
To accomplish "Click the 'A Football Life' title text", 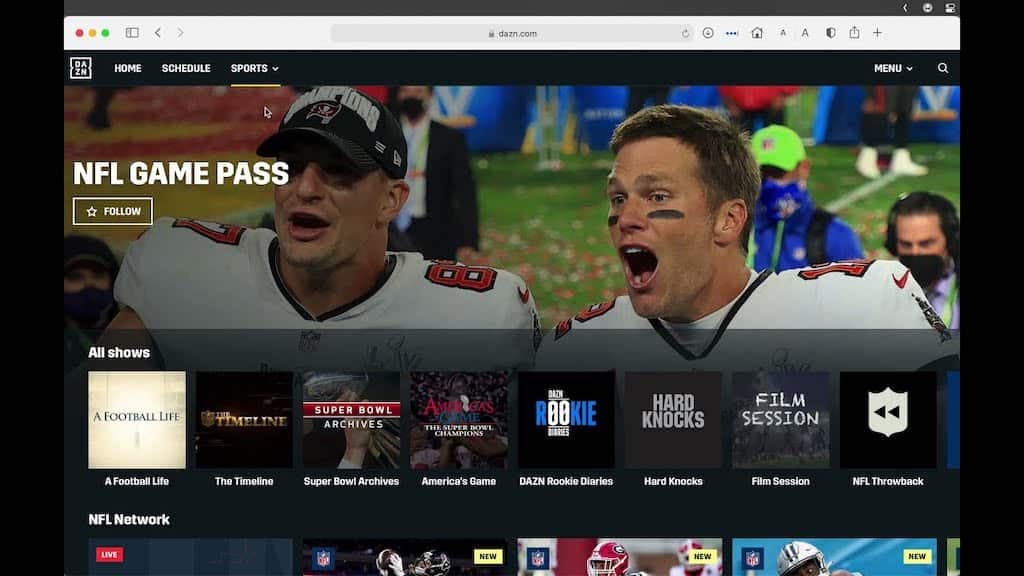I will tap(136, 481).
